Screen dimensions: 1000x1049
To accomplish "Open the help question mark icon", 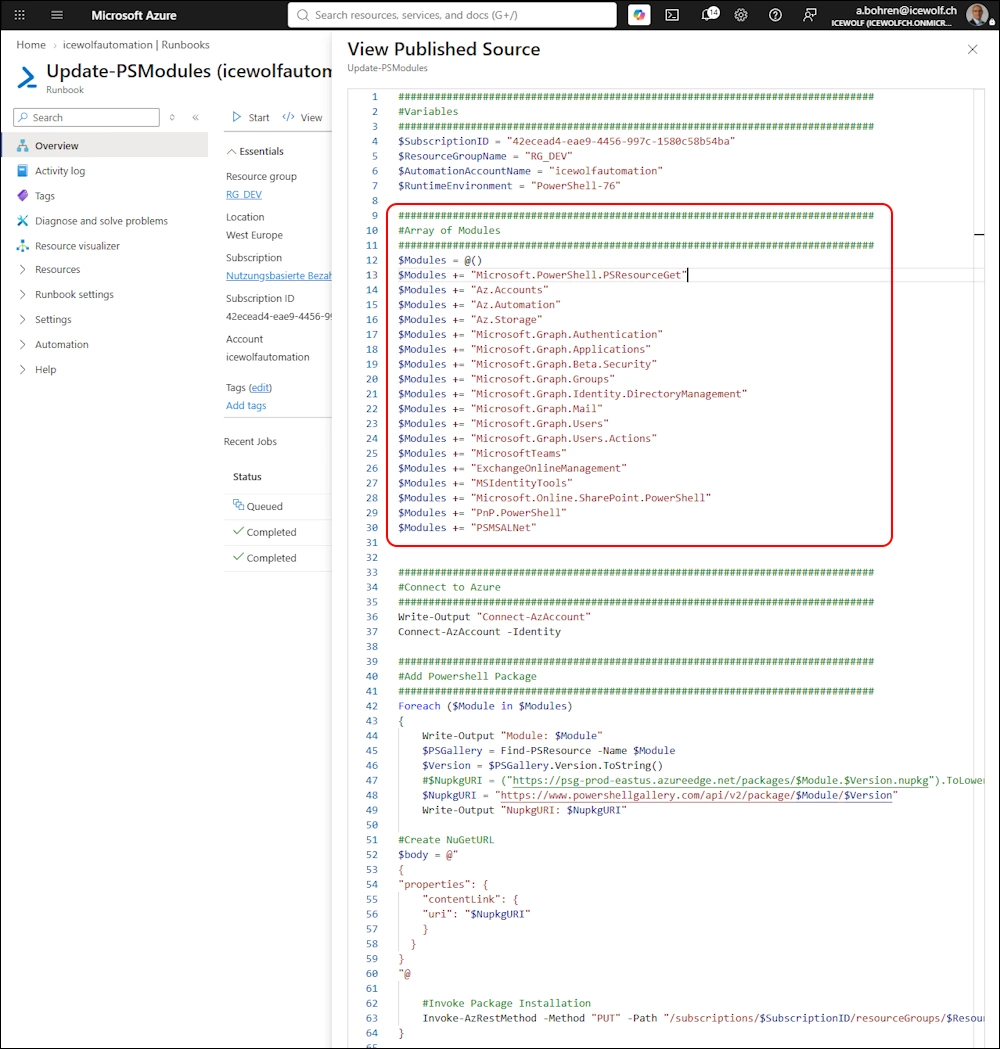I will click(775, 15).
